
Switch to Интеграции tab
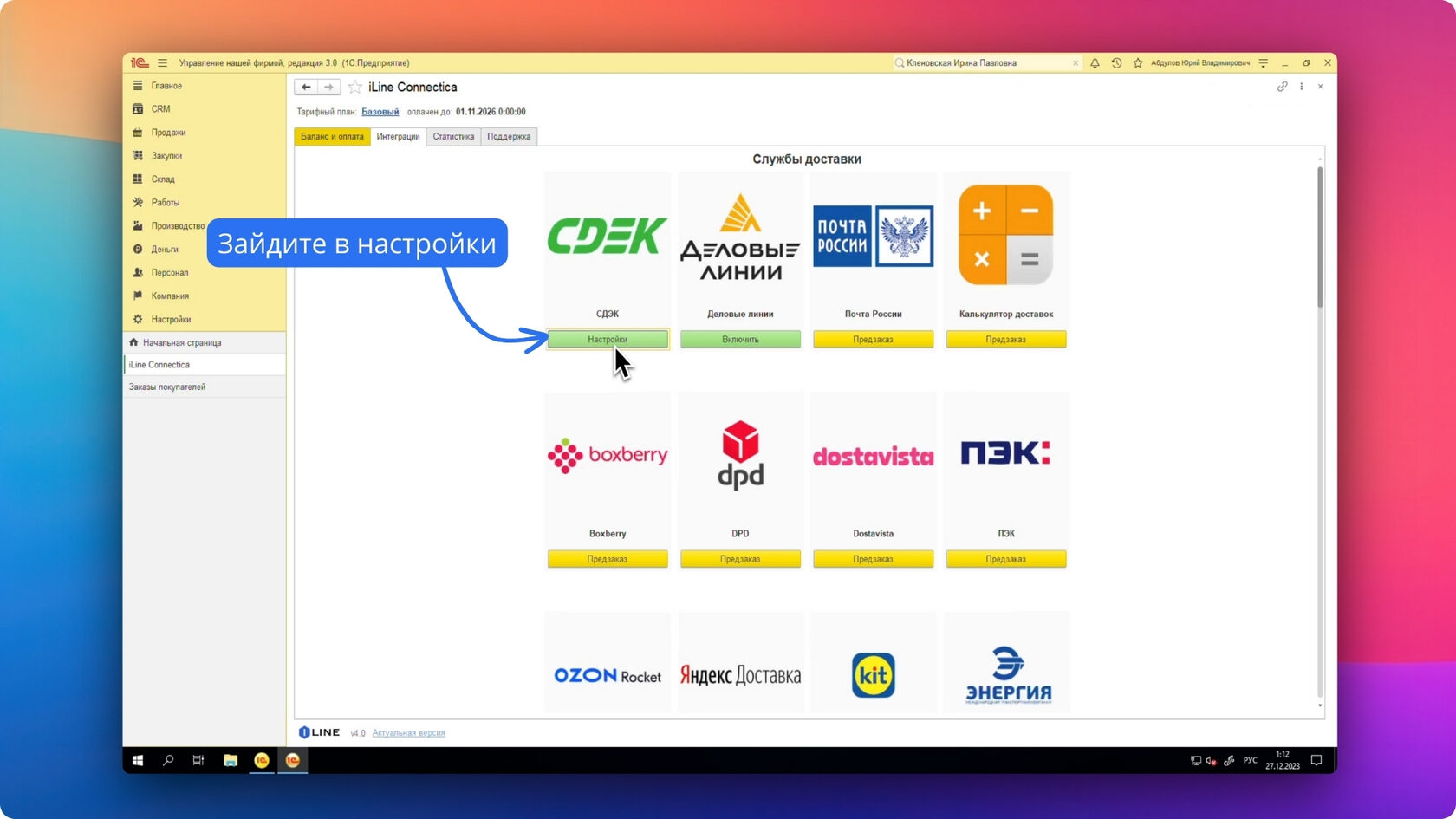398,137
